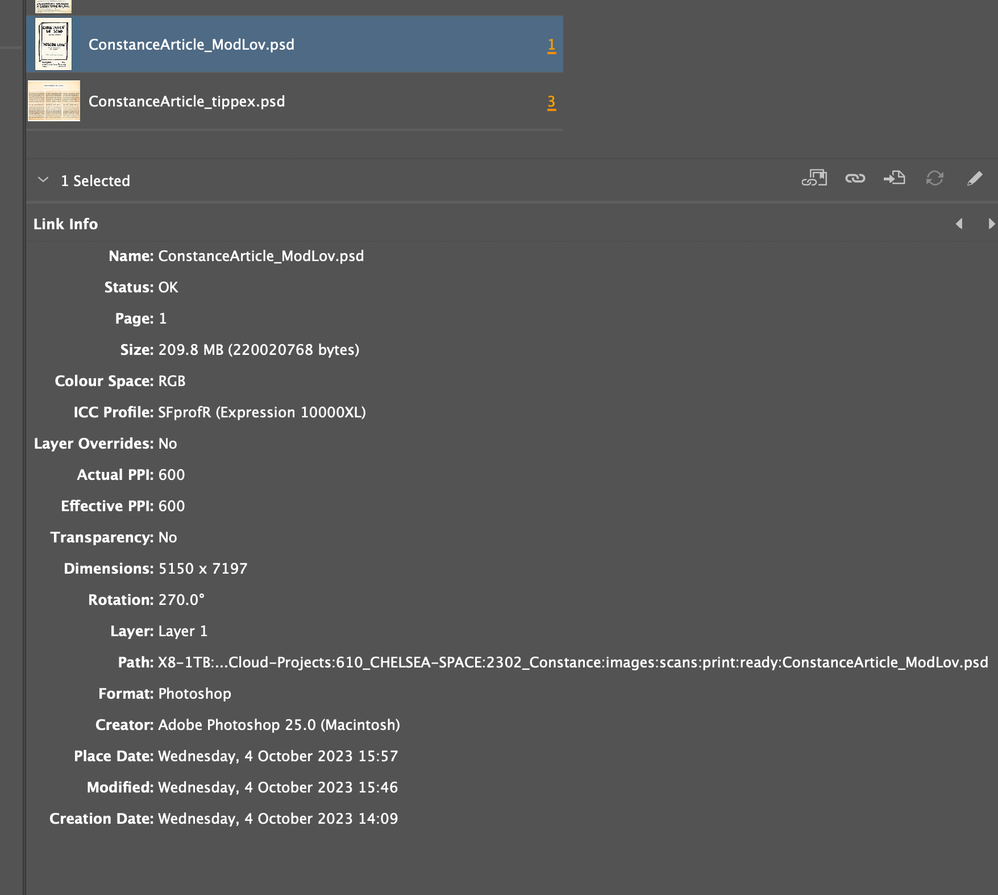Click the file path value text
This screenshot has height=895, width=998.
572,662
